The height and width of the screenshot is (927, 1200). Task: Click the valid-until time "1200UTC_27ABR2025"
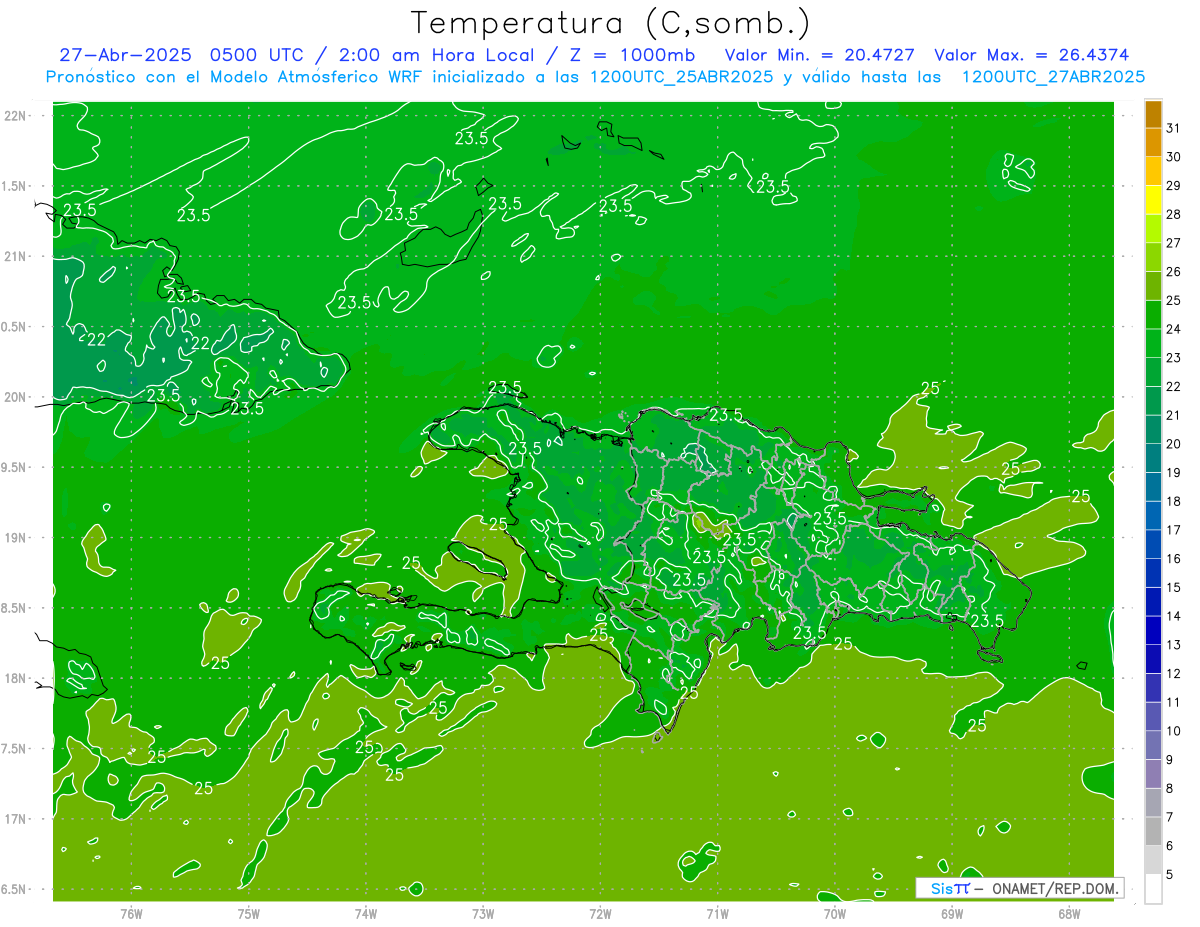coord(1053,77)
